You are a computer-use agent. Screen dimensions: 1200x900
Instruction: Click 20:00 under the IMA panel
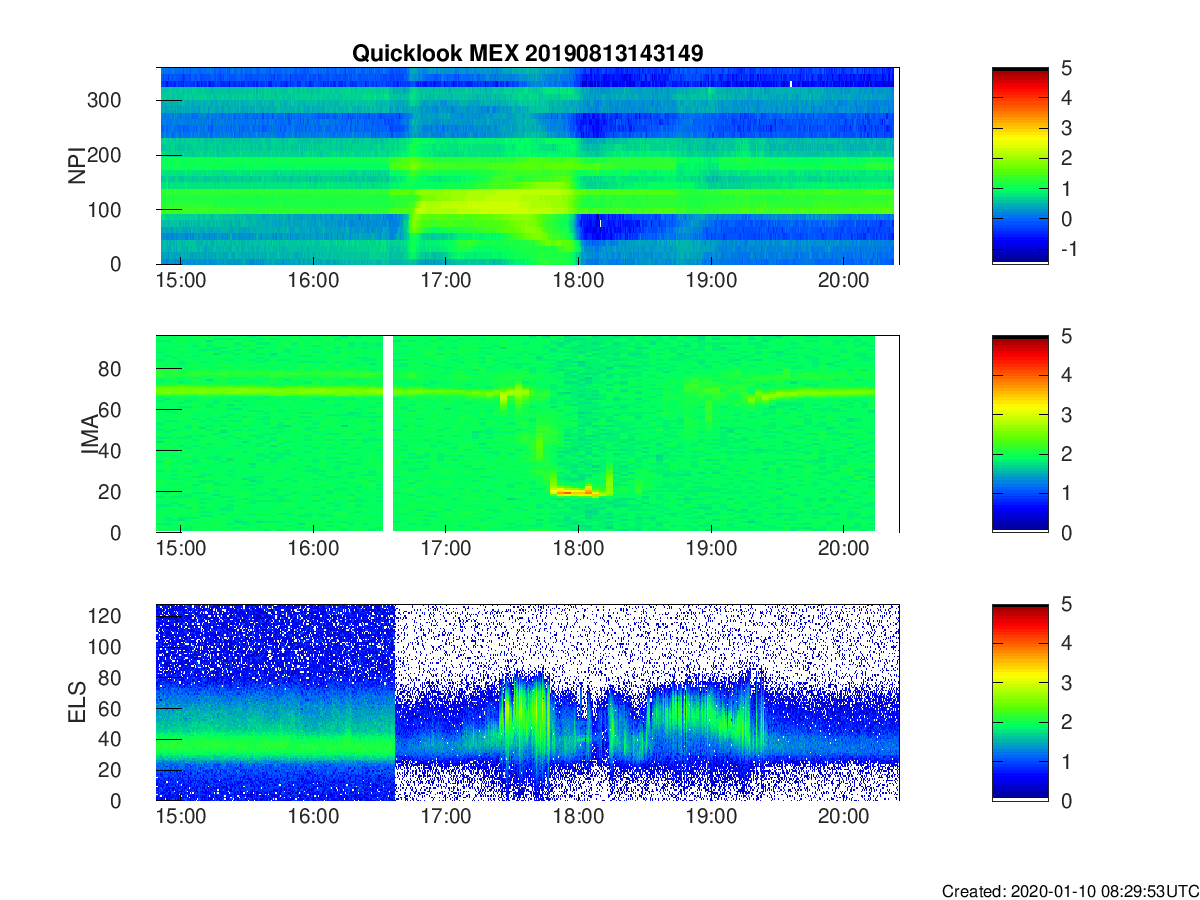(x=843, y=550)
